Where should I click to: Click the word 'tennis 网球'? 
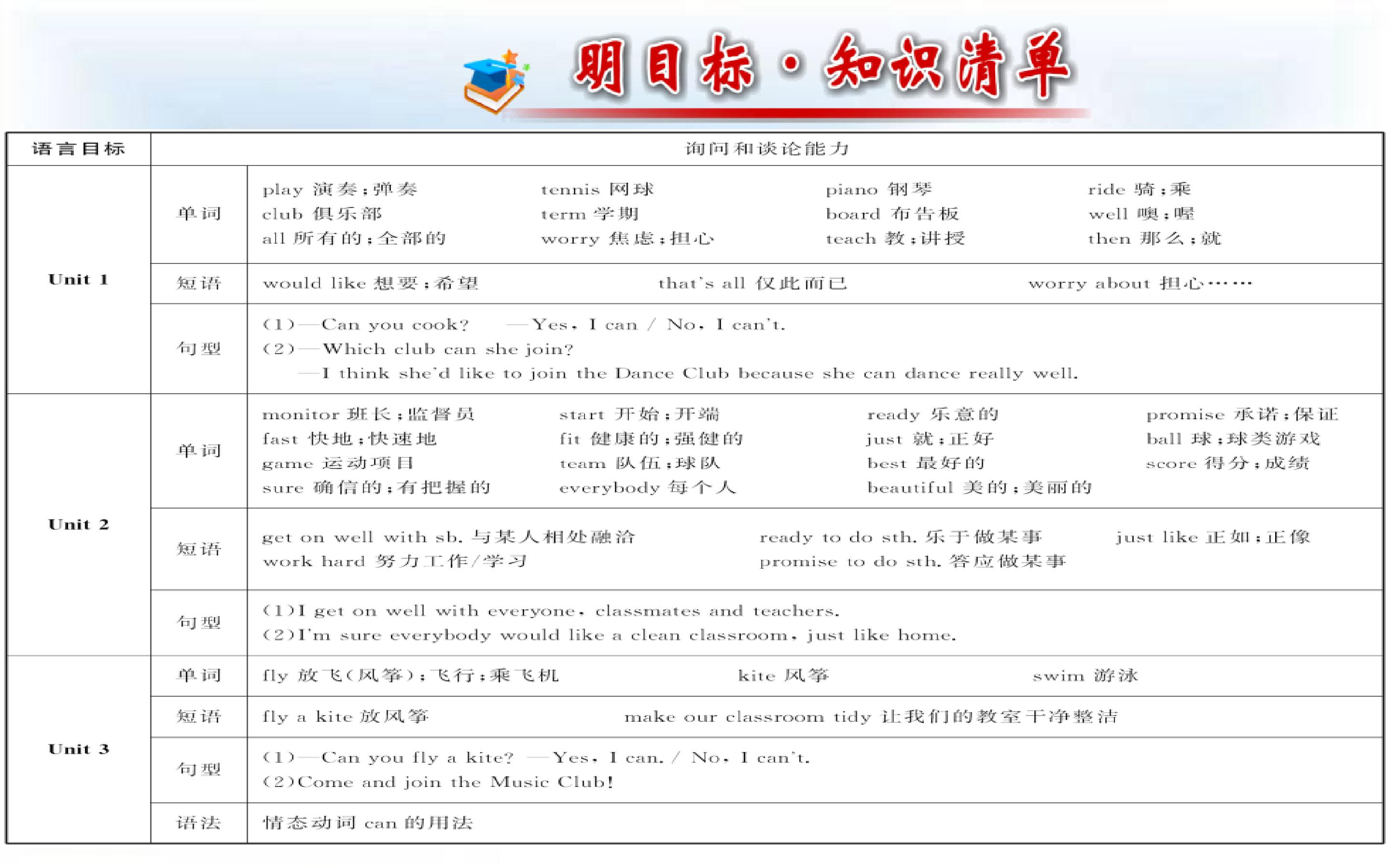[x=597, y=190]
